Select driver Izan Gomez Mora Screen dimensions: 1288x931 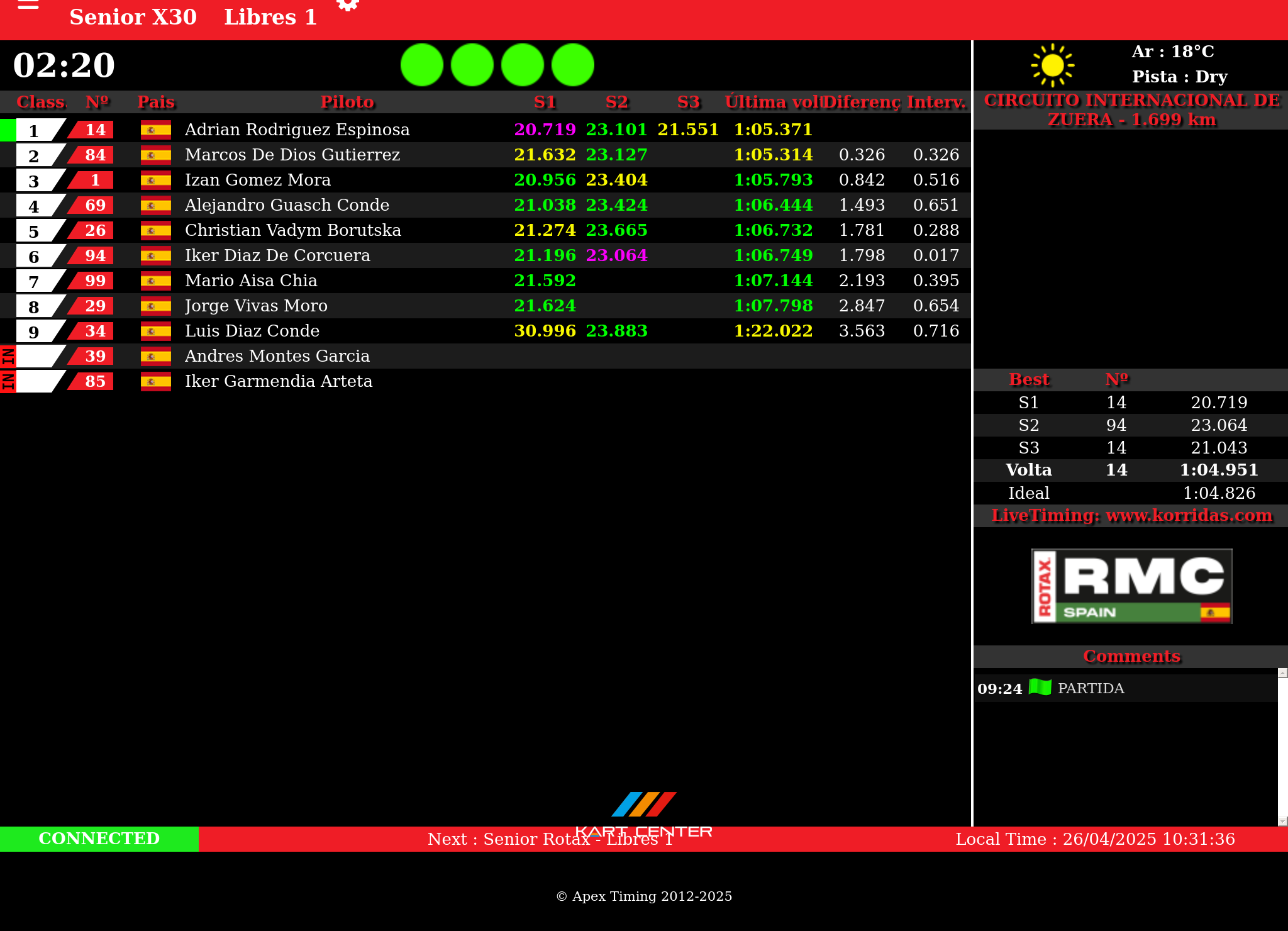click(x=257, y=180)
